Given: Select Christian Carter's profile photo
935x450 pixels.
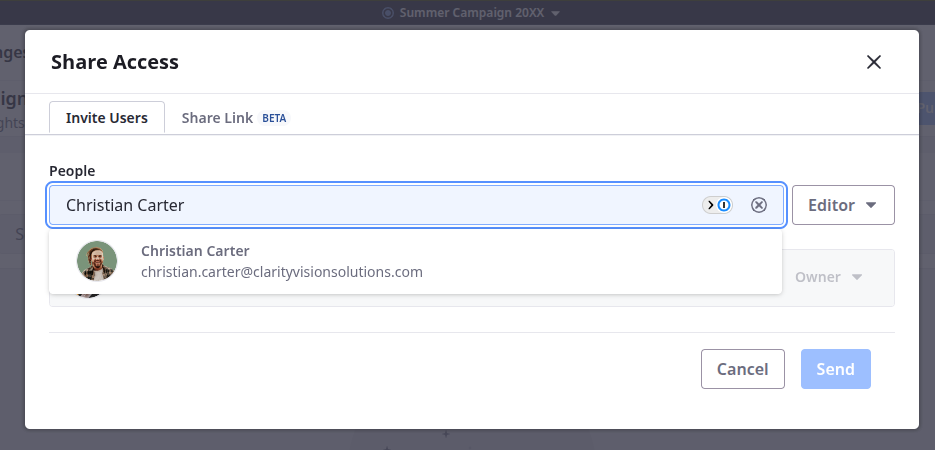Looking at the screenshot, I should click(x=97, y=262).
